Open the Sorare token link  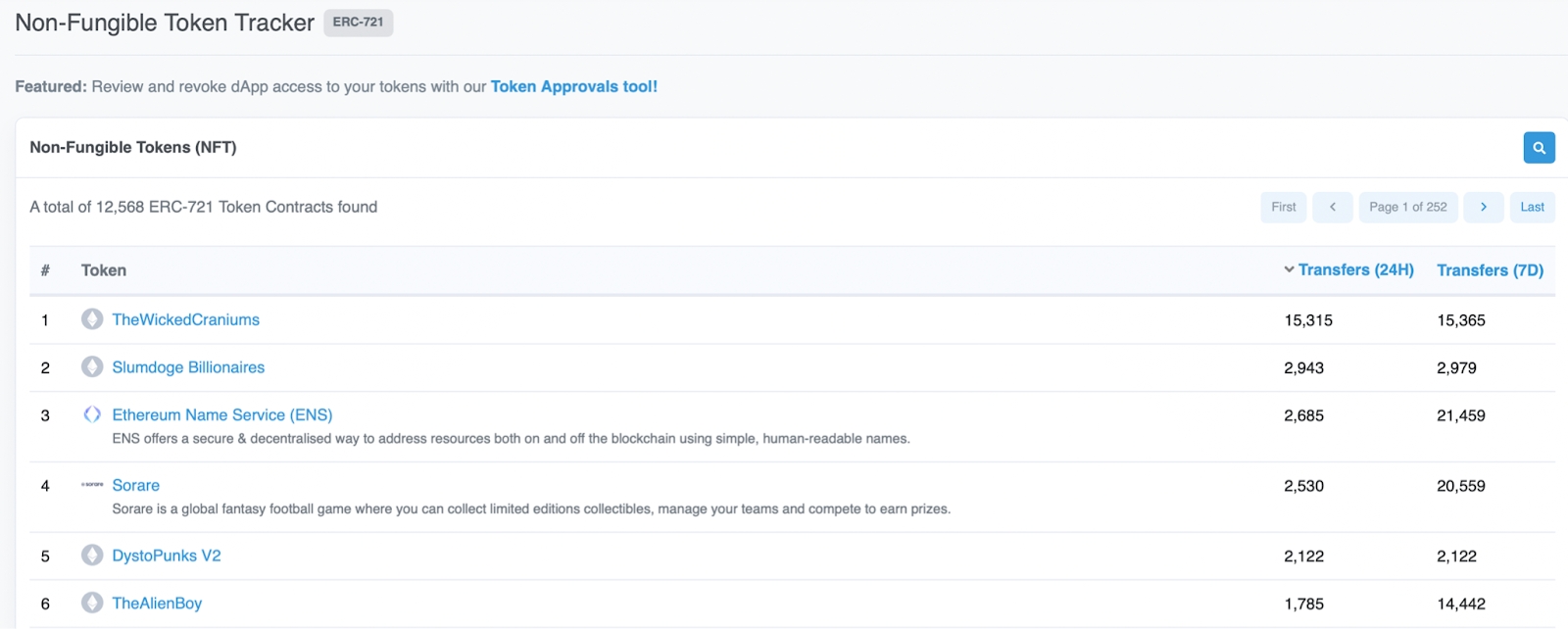tap(135, 485)
